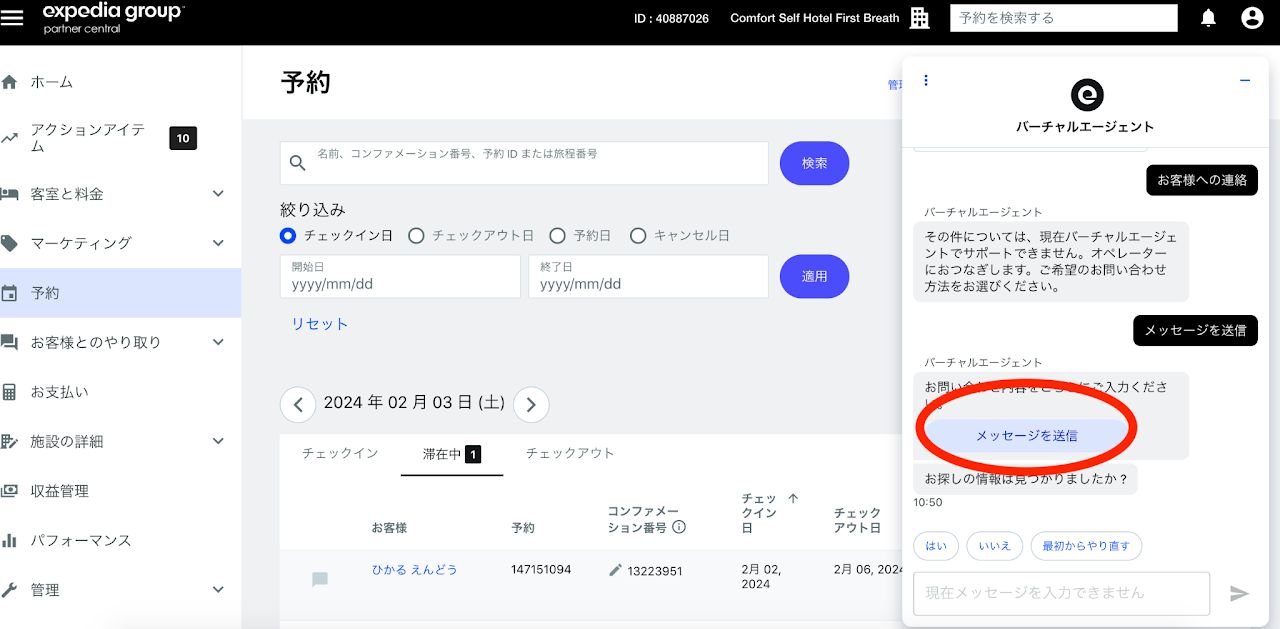The height and width of the screenshot is (629, 1280).
Task: Click the メッセージを送信 button in chat
Action: pos(1026,436)
